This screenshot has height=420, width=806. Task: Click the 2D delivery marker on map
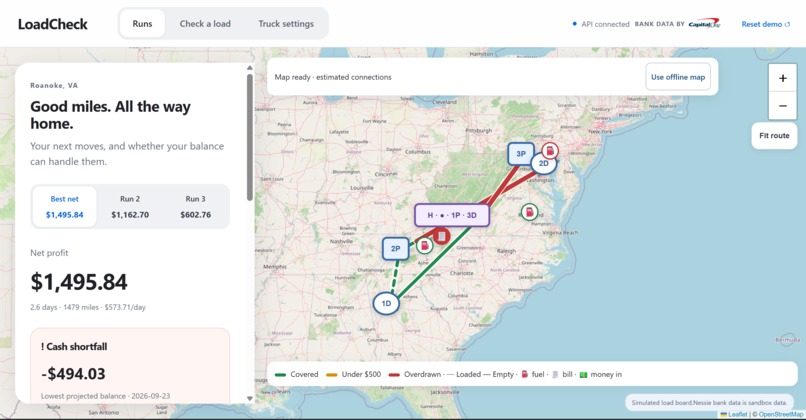543,163
